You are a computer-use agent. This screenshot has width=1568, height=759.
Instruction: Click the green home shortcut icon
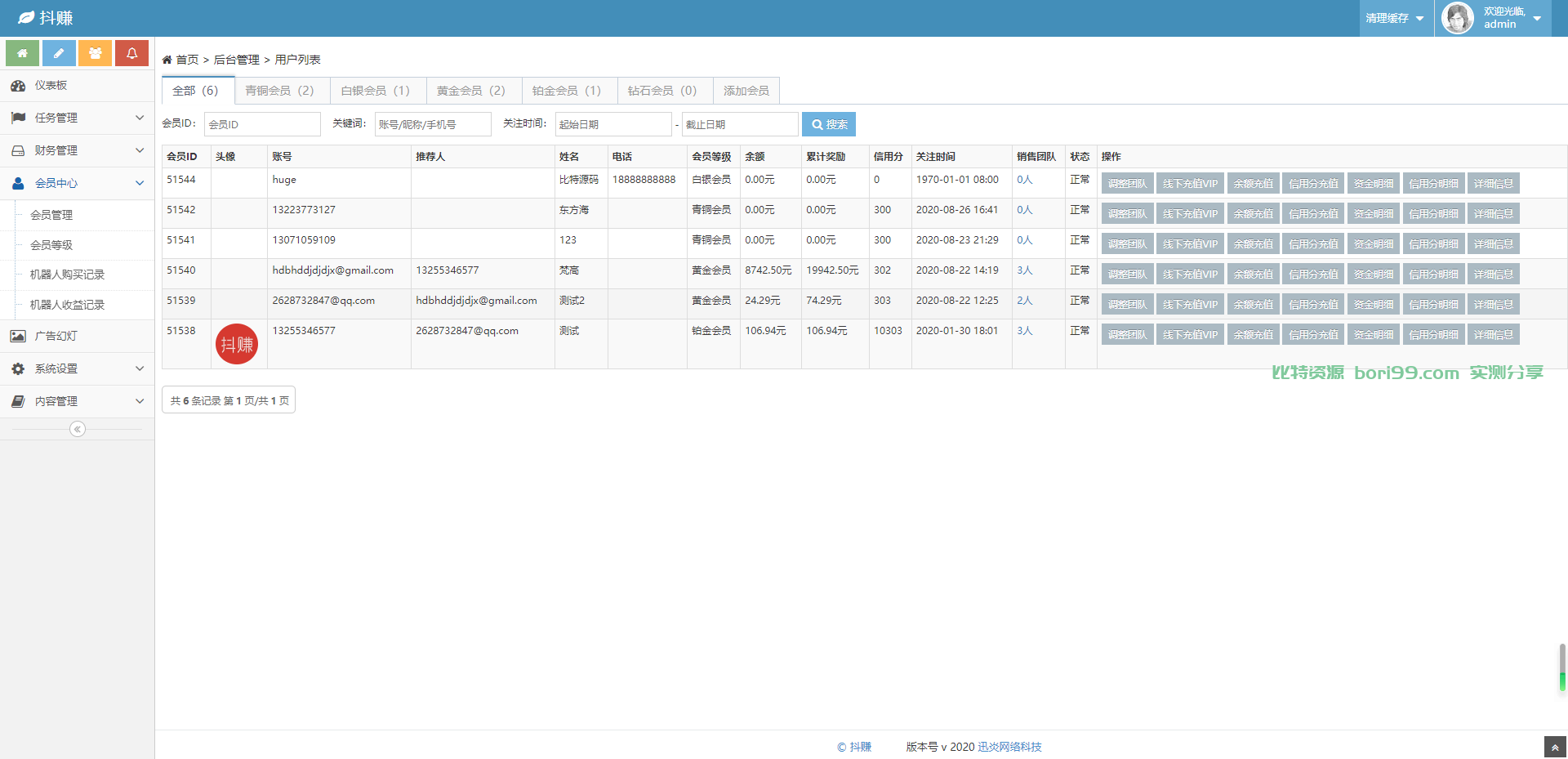pos(23,53)
